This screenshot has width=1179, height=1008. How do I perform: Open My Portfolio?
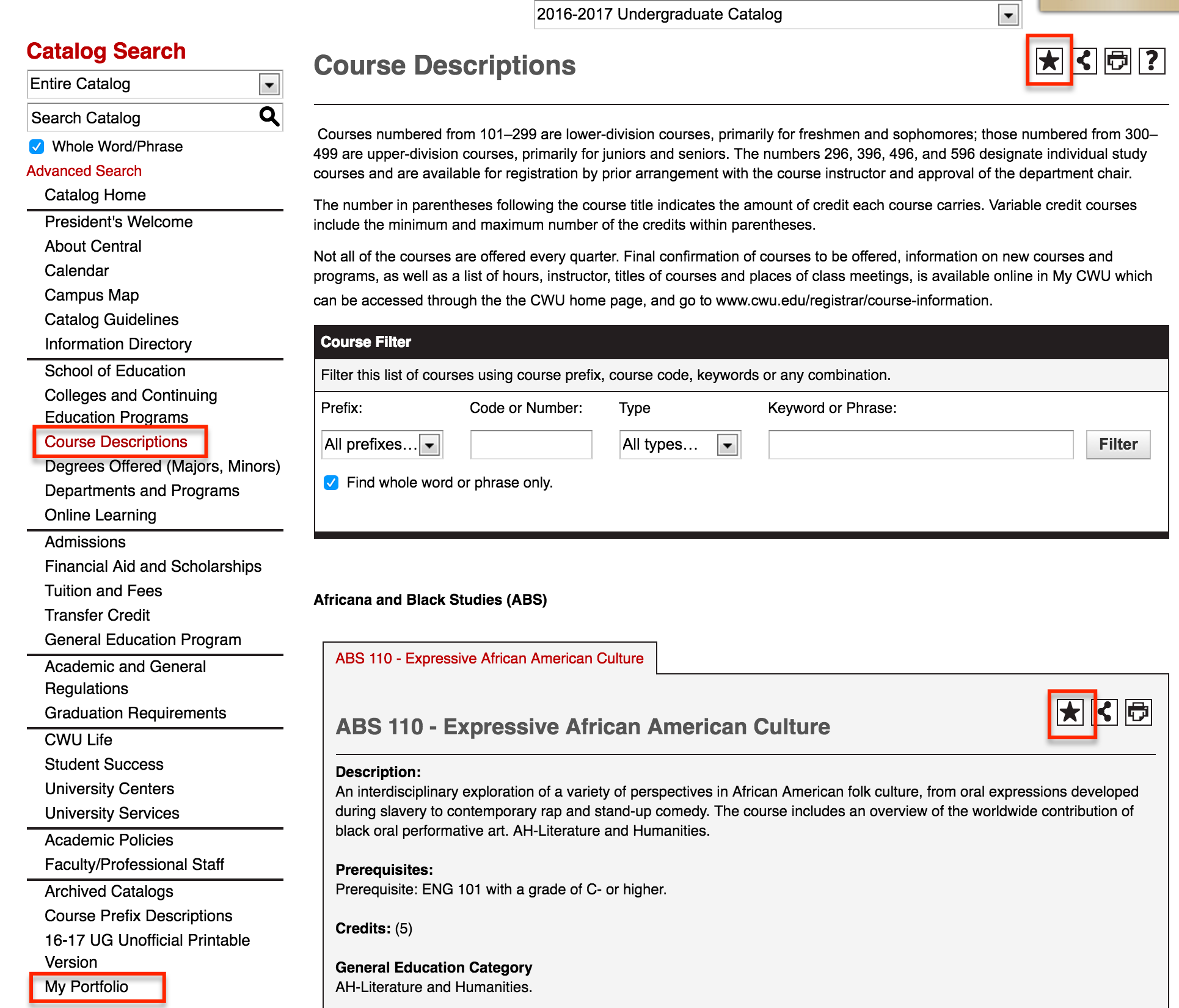pyautogui.click(x=86, y=987)
